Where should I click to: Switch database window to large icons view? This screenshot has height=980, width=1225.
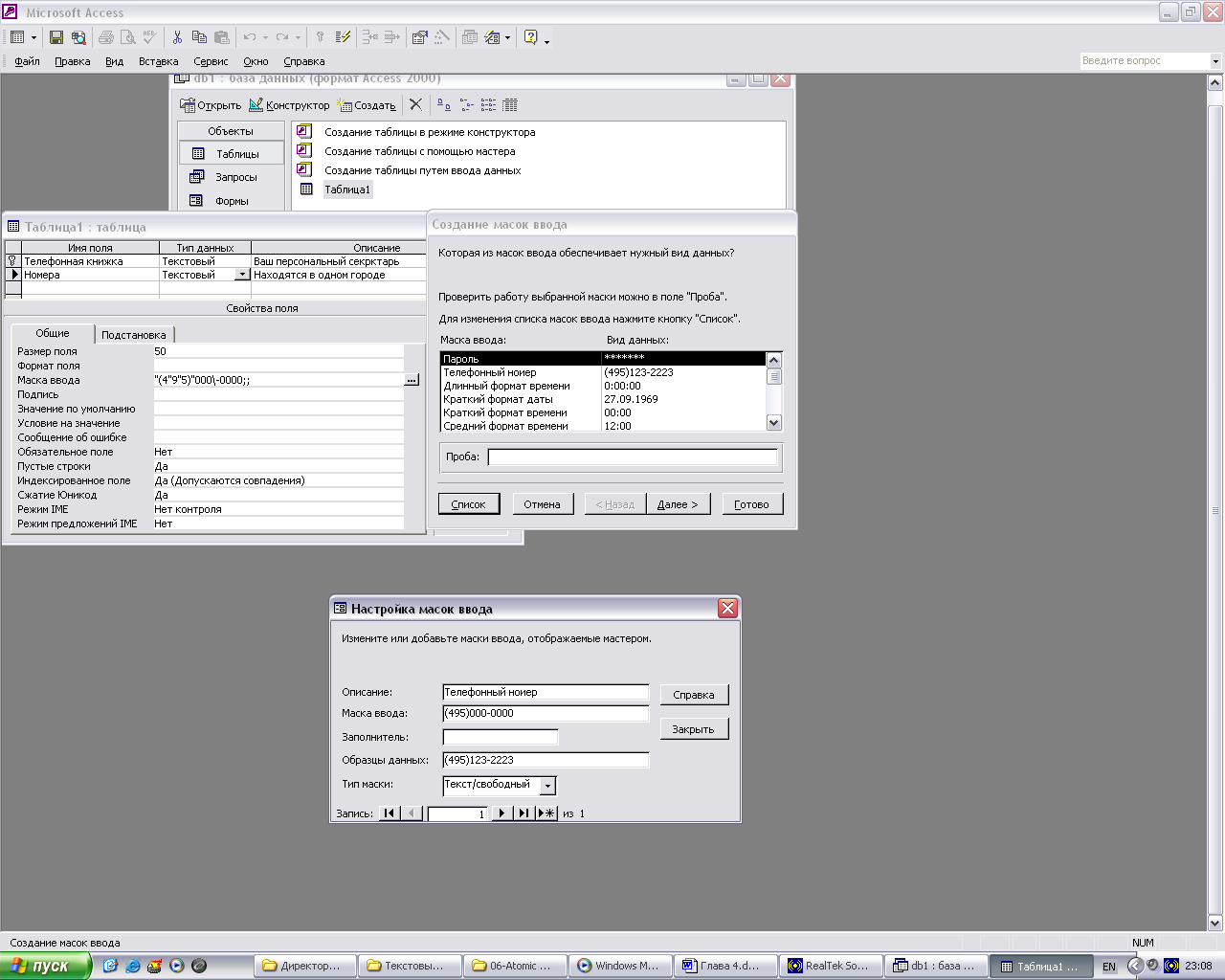pos(444,104)
